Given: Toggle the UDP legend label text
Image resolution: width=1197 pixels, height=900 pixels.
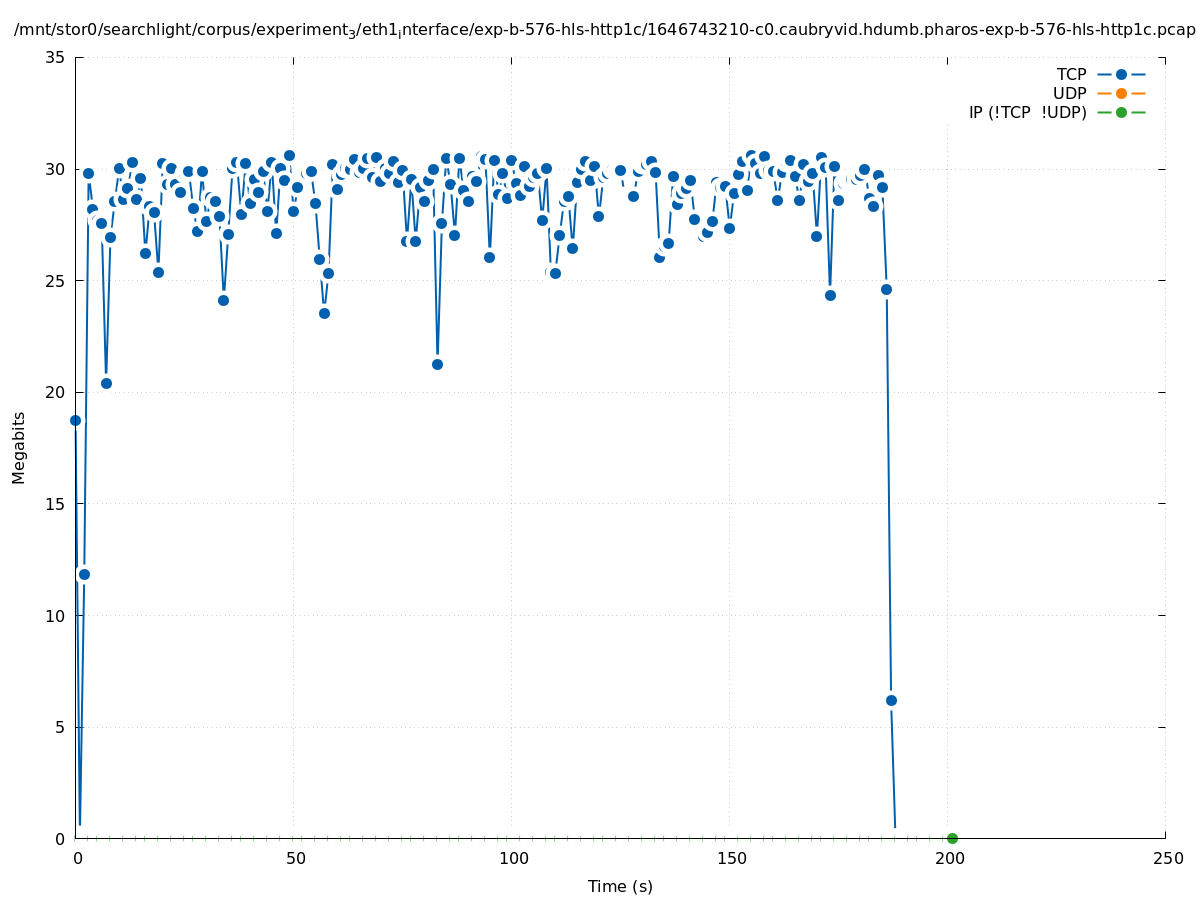Looking at the screenshot, I should [x=1069, y=93].
